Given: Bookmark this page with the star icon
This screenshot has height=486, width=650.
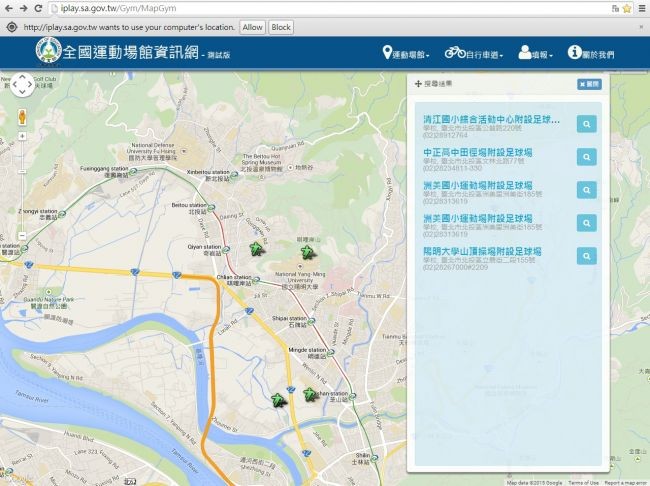Looking at the screenshot, I should (x=626, y=8).
